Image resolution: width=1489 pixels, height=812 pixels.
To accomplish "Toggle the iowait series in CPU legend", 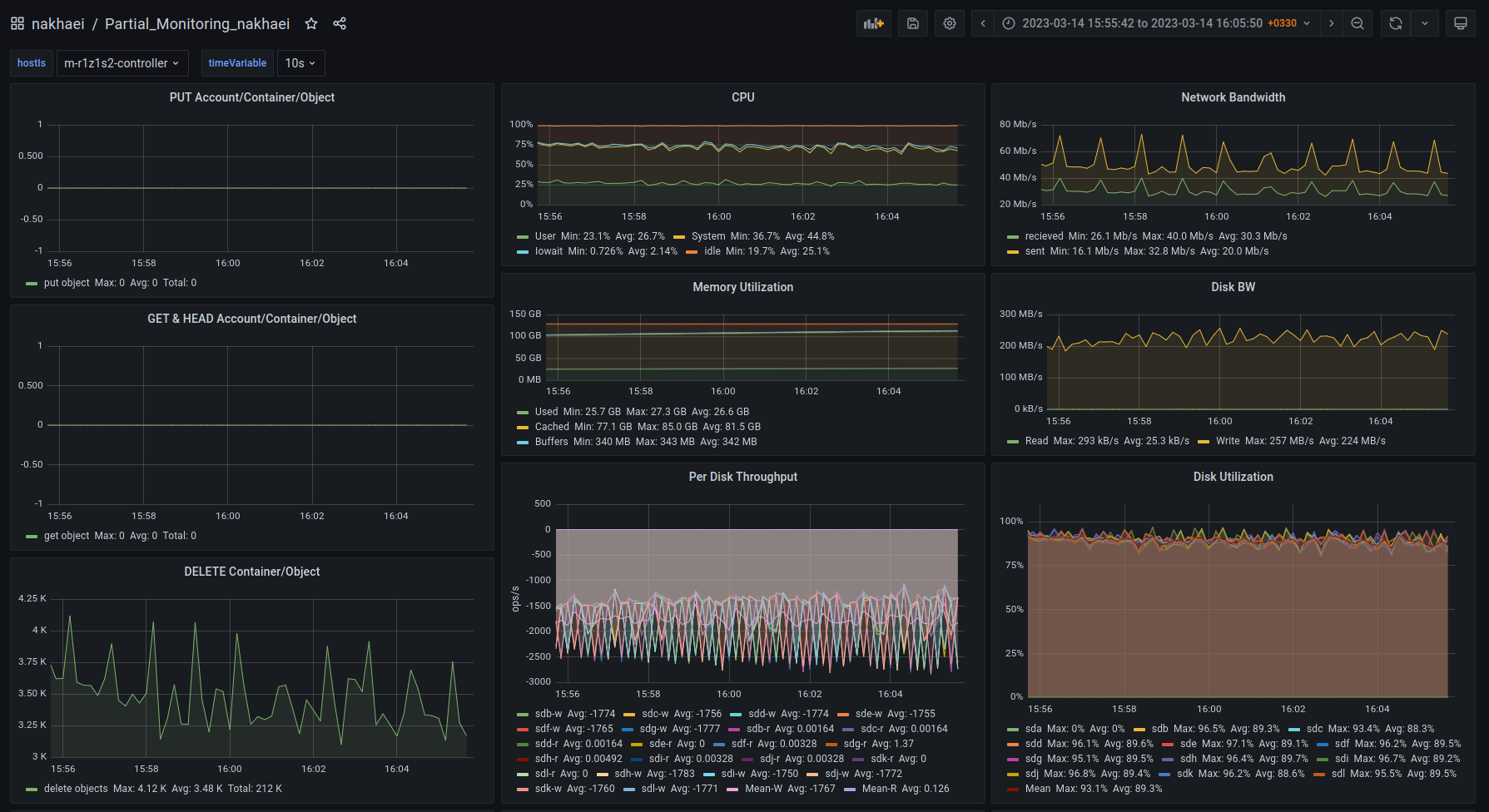I will [548, 251].
